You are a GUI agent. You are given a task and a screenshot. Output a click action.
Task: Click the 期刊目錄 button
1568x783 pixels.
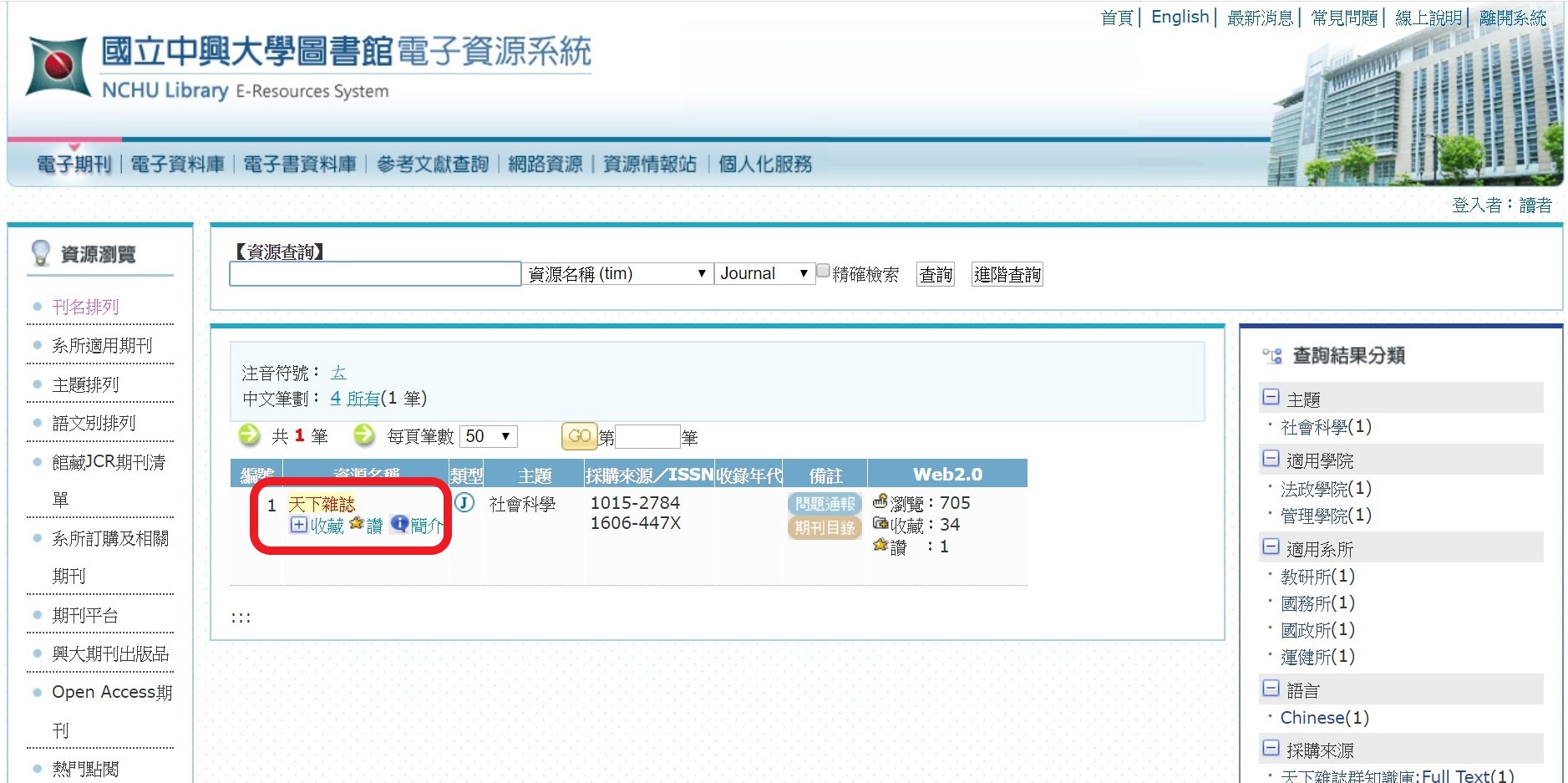pyautogui.click(x=825, y=527)
